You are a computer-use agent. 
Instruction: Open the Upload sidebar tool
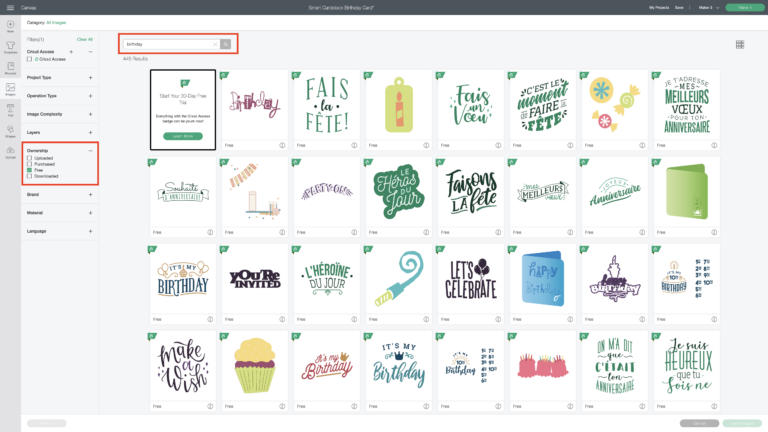click(x=10, y=154)
